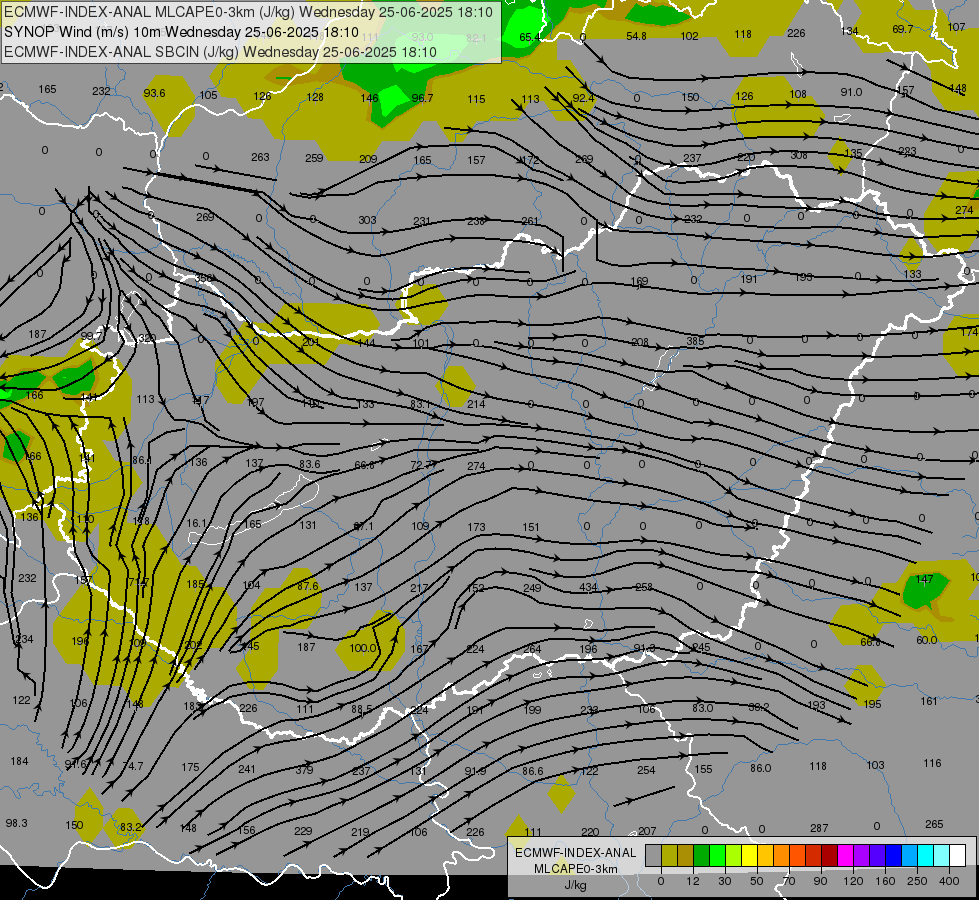The height and width of the screenshot is (900, 979).
Task: Click the map value 69.7
Action: pyautogui.click(x=903, y=29)
